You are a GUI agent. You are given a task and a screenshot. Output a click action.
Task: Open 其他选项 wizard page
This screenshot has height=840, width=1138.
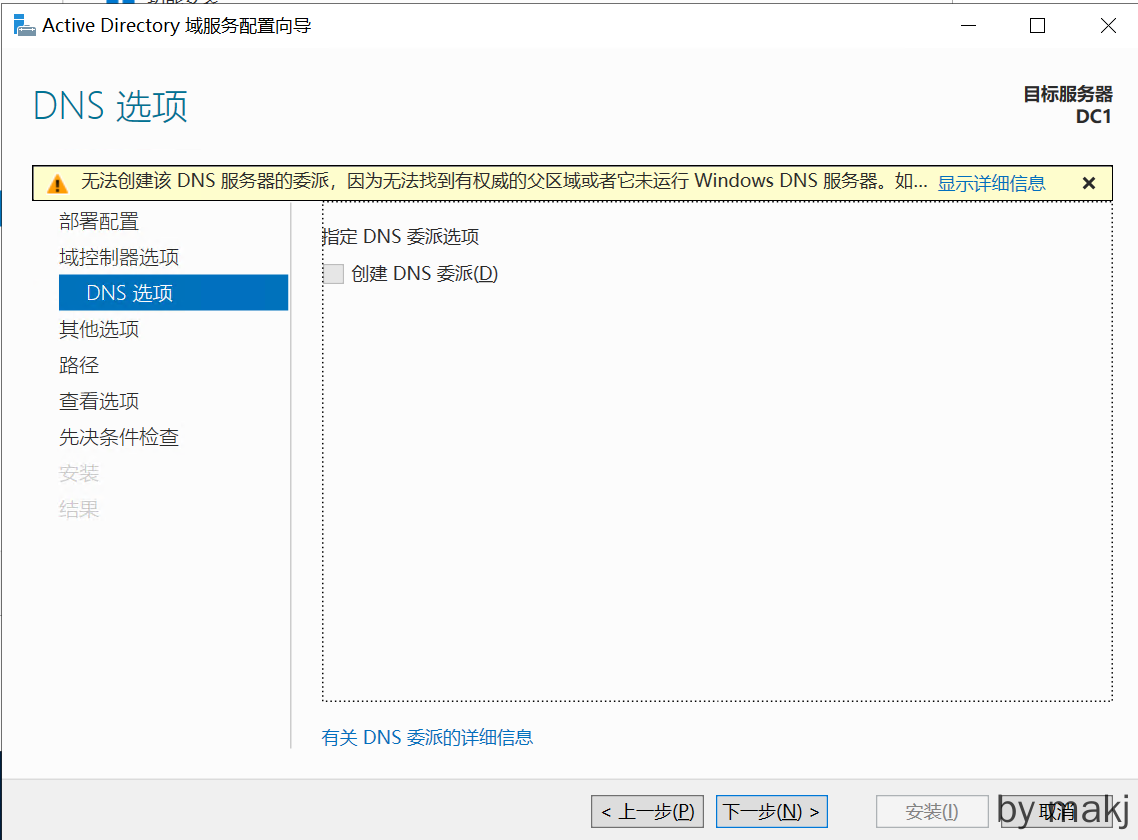(x=99, y=329)
